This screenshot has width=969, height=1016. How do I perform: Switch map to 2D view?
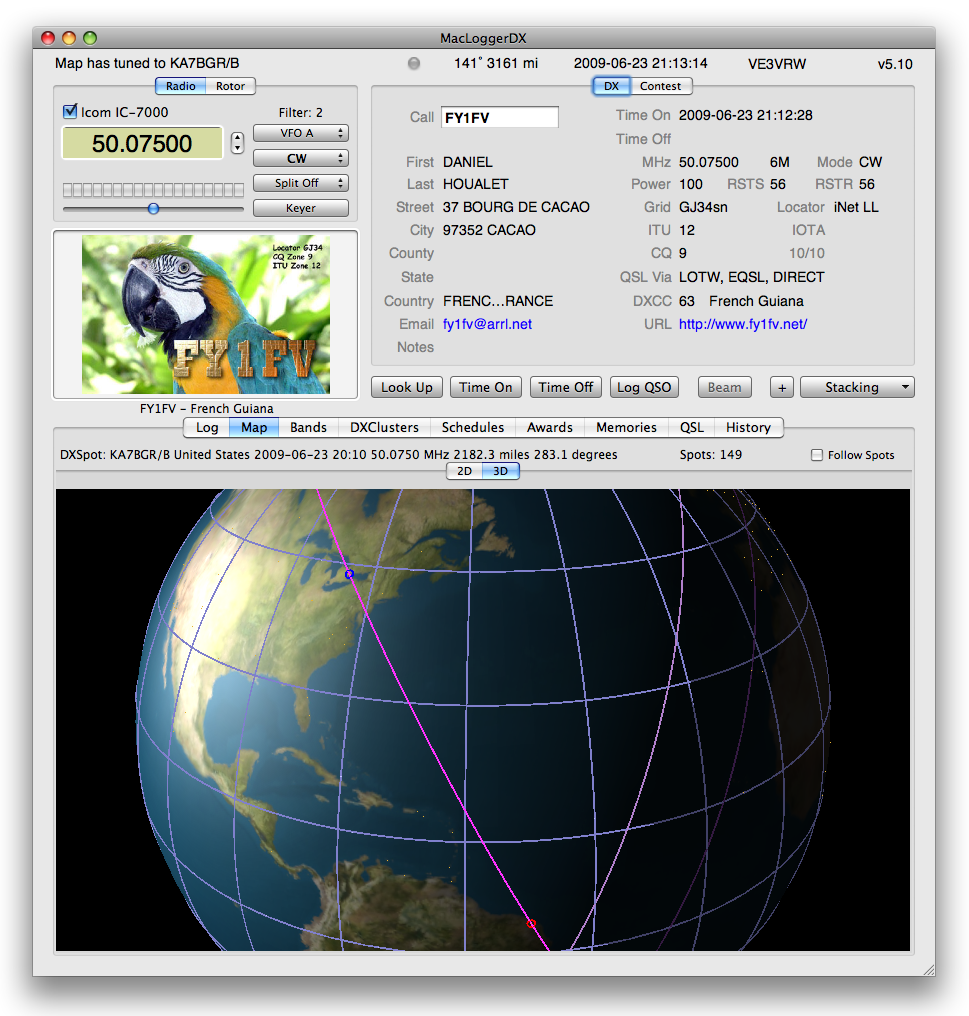(464, 471)
